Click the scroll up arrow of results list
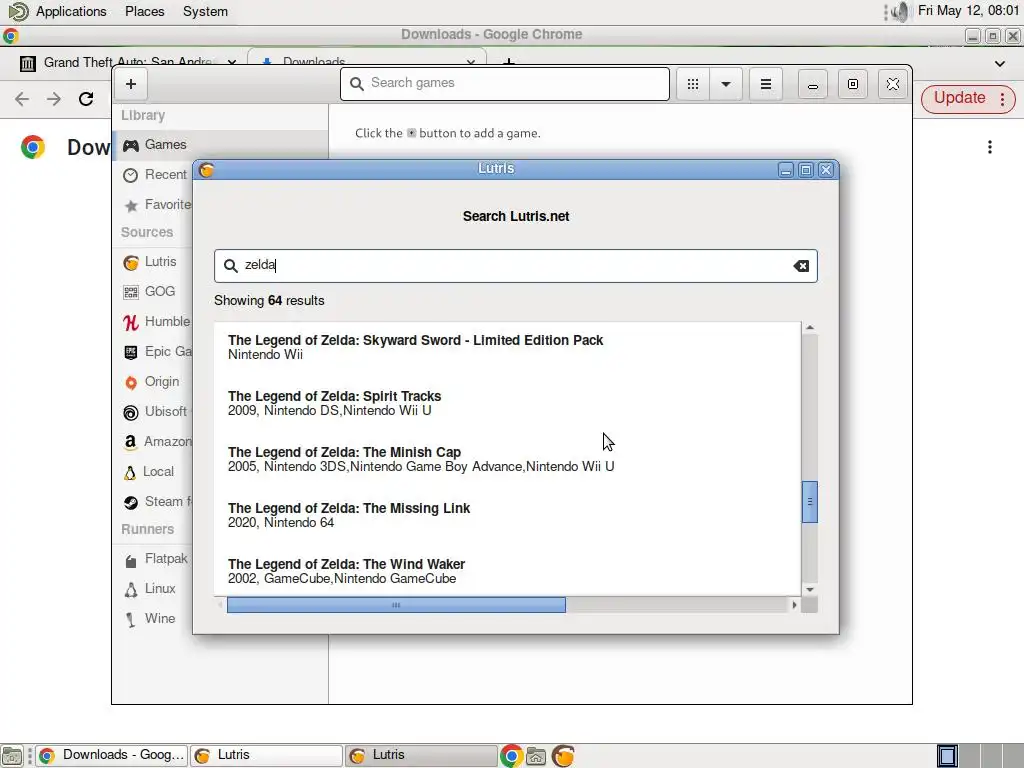 [810, 327]
